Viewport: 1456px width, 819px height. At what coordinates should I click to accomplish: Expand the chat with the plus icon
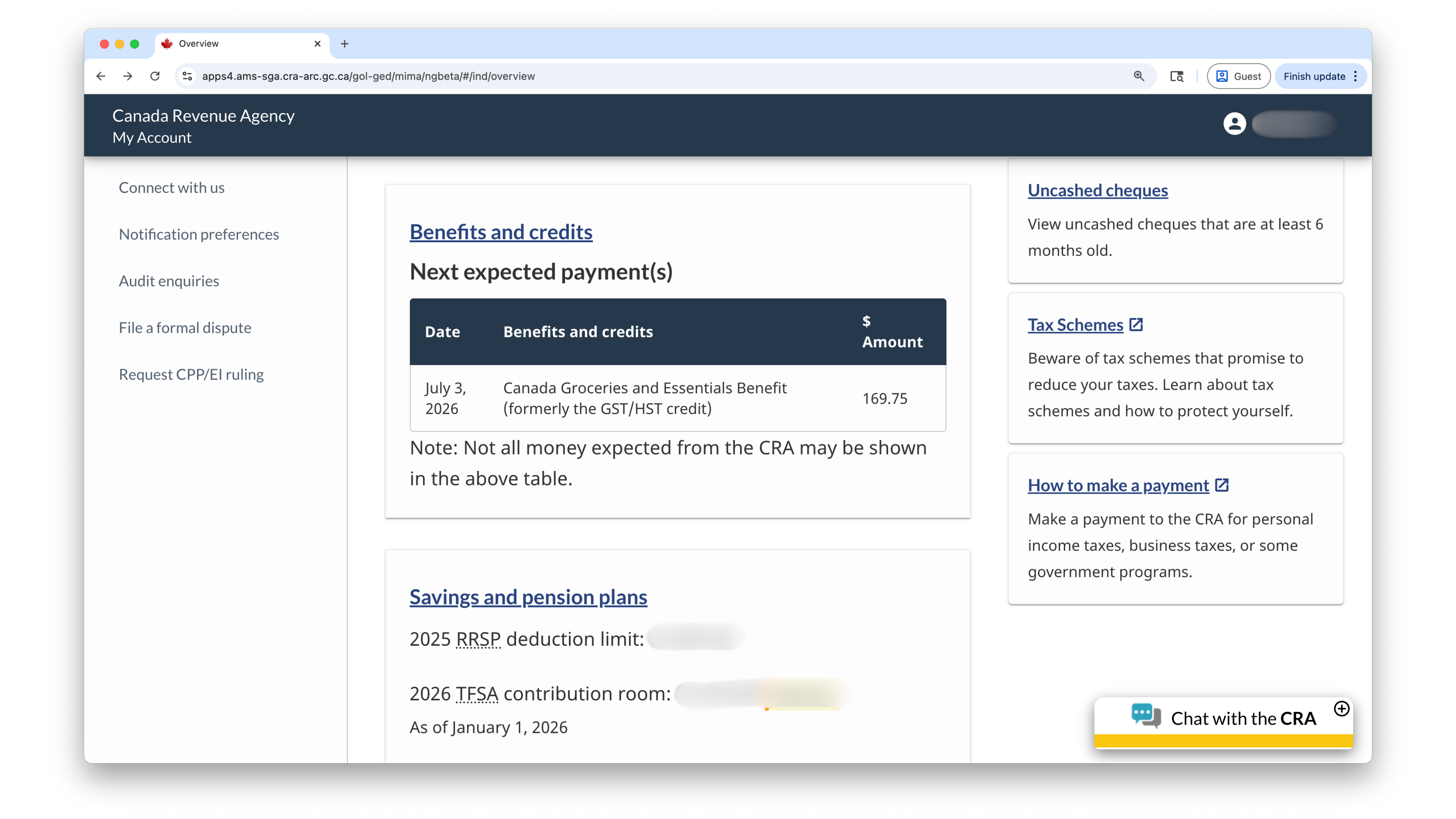tap(1341, 708)
